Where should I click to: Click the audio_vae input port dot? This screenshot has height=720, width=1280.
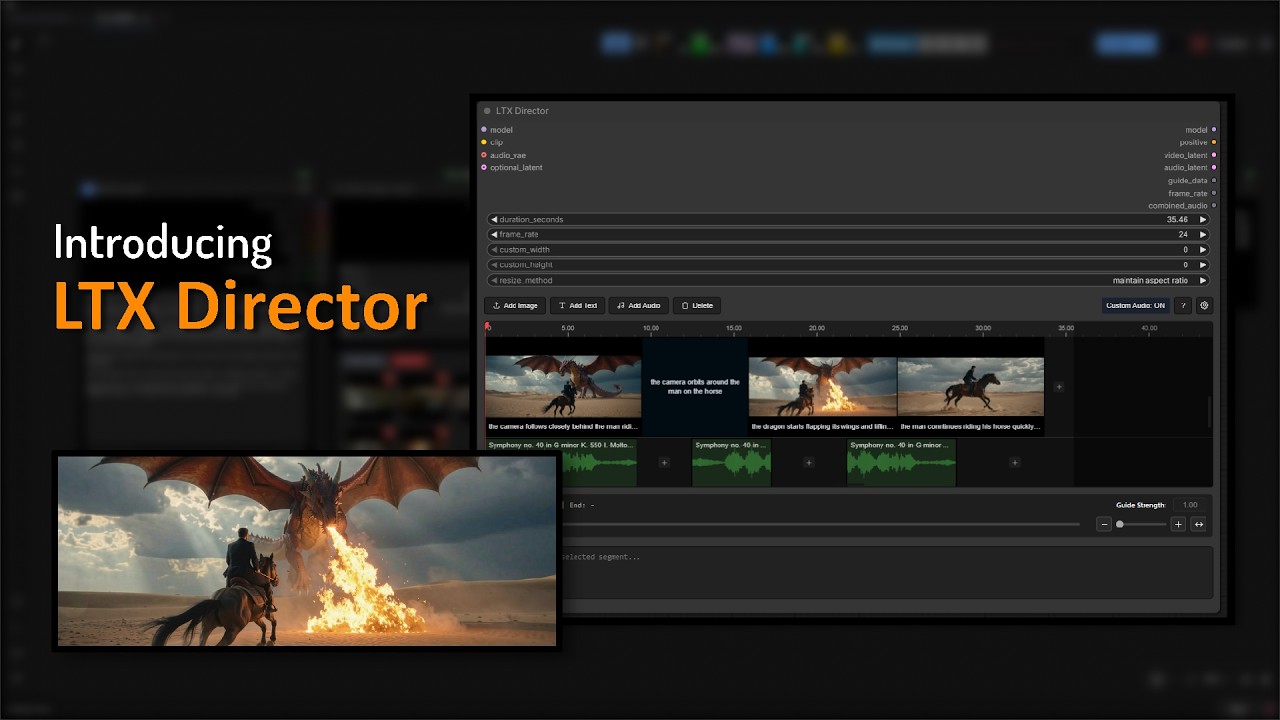click(484, 155)
